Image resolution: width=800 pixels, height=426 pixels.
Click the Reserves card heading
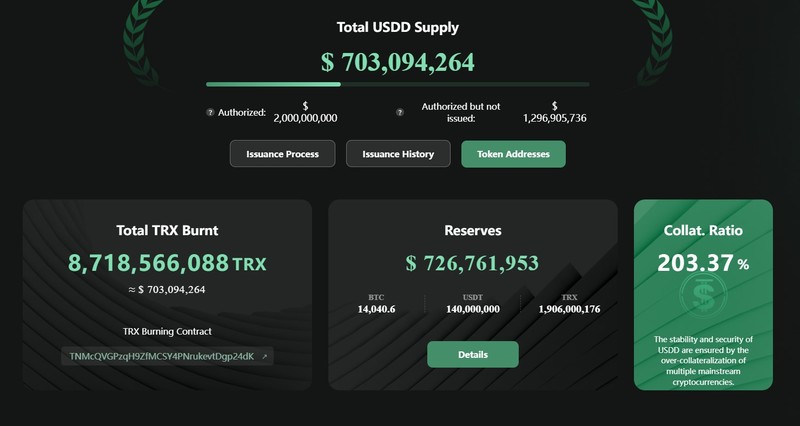click(x=473, y=231)
